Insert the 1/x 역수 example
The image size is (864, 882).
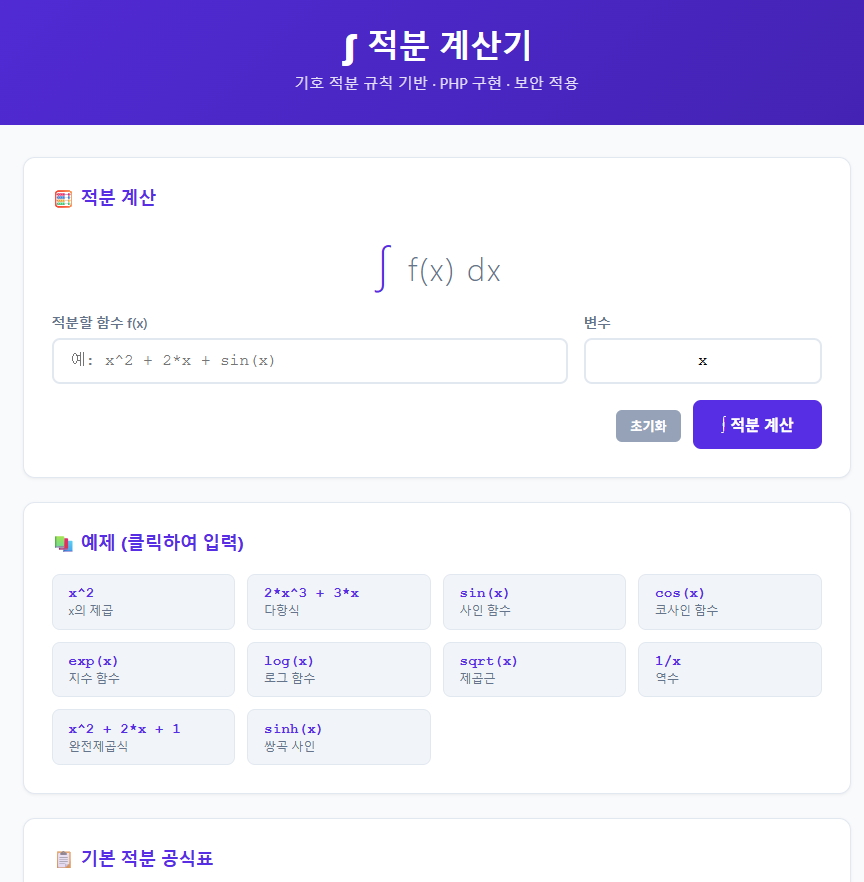click(729, 670)
